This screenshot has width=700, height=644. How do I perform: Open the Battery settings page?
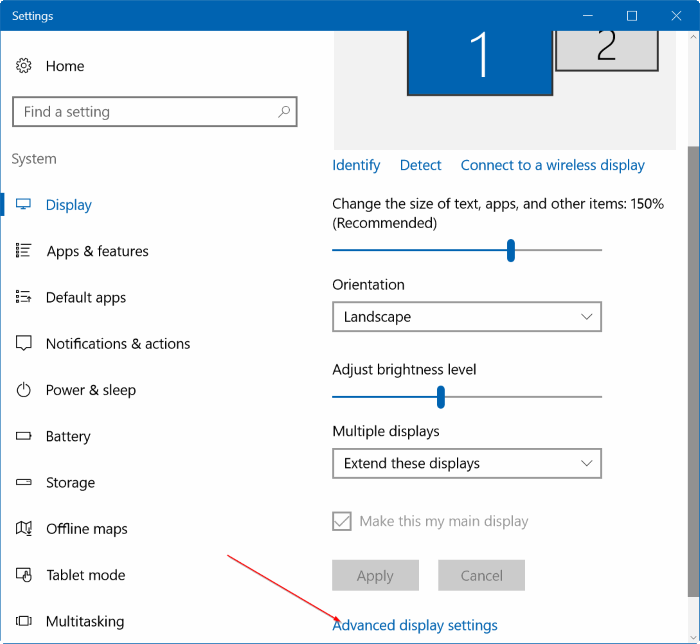68,436
